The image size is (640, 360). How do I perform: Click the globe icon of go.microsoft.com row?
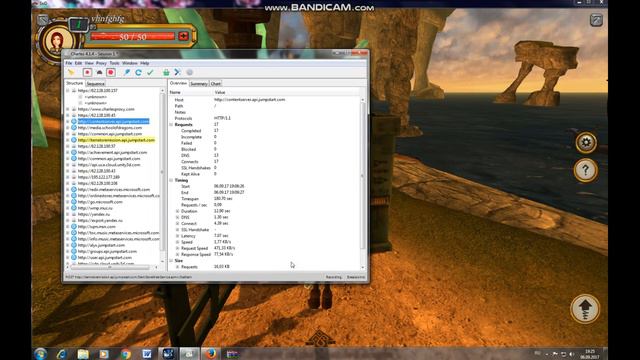74,202
